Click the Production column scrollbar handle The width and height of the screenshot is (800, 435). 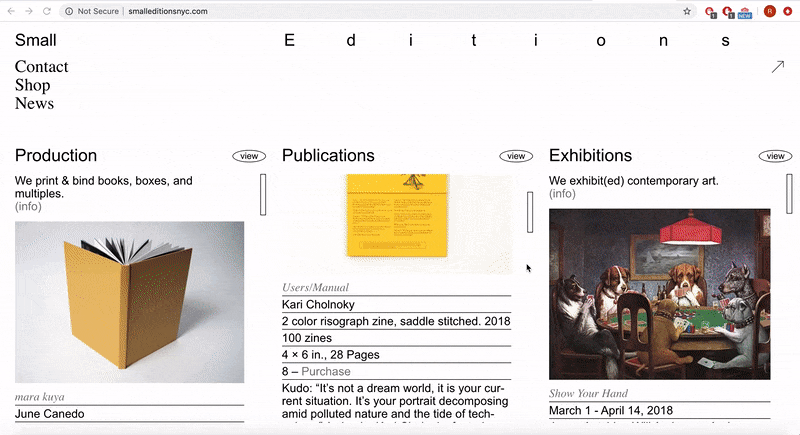point(263,195)
